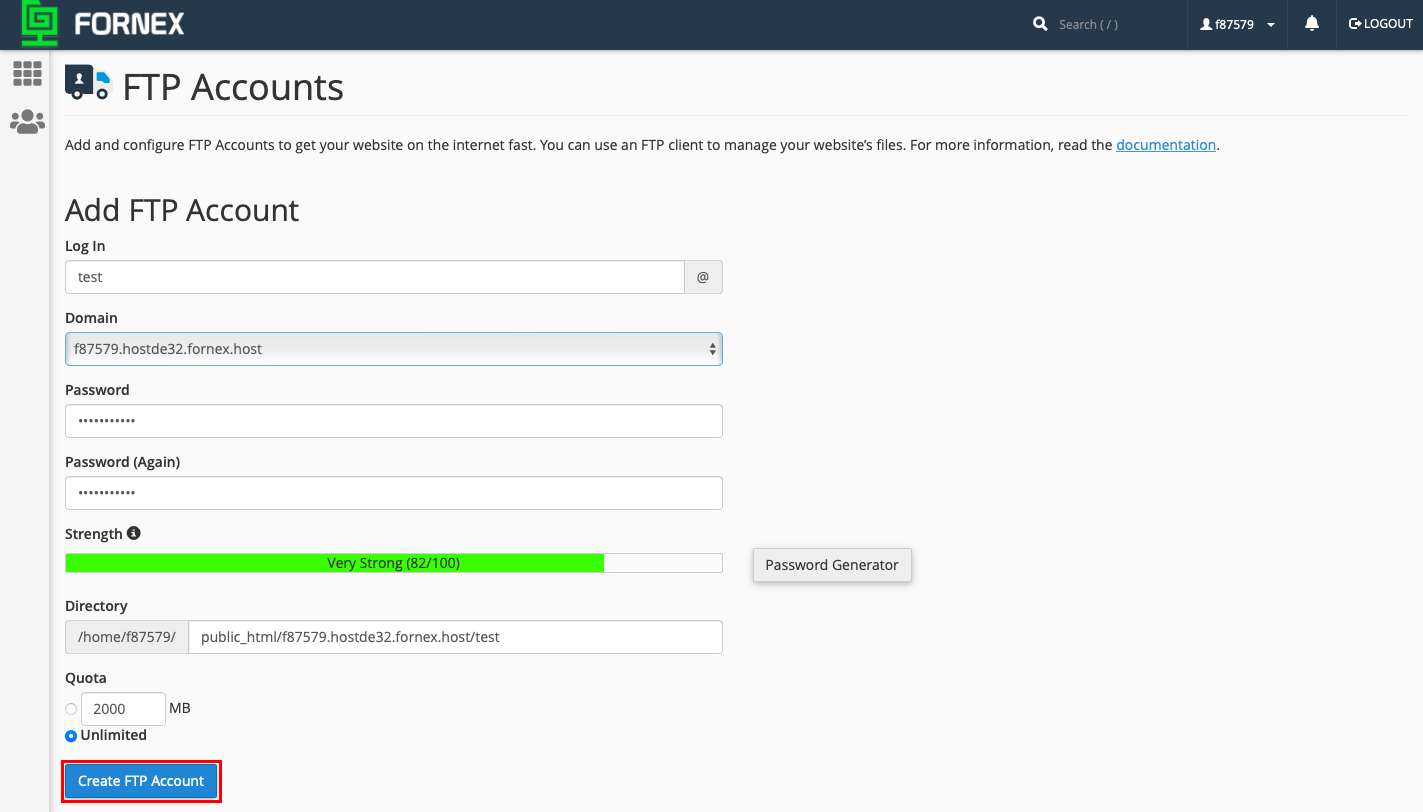Click the @ addon next to Log In
The image size is (1423, 812).
[703, 277]
